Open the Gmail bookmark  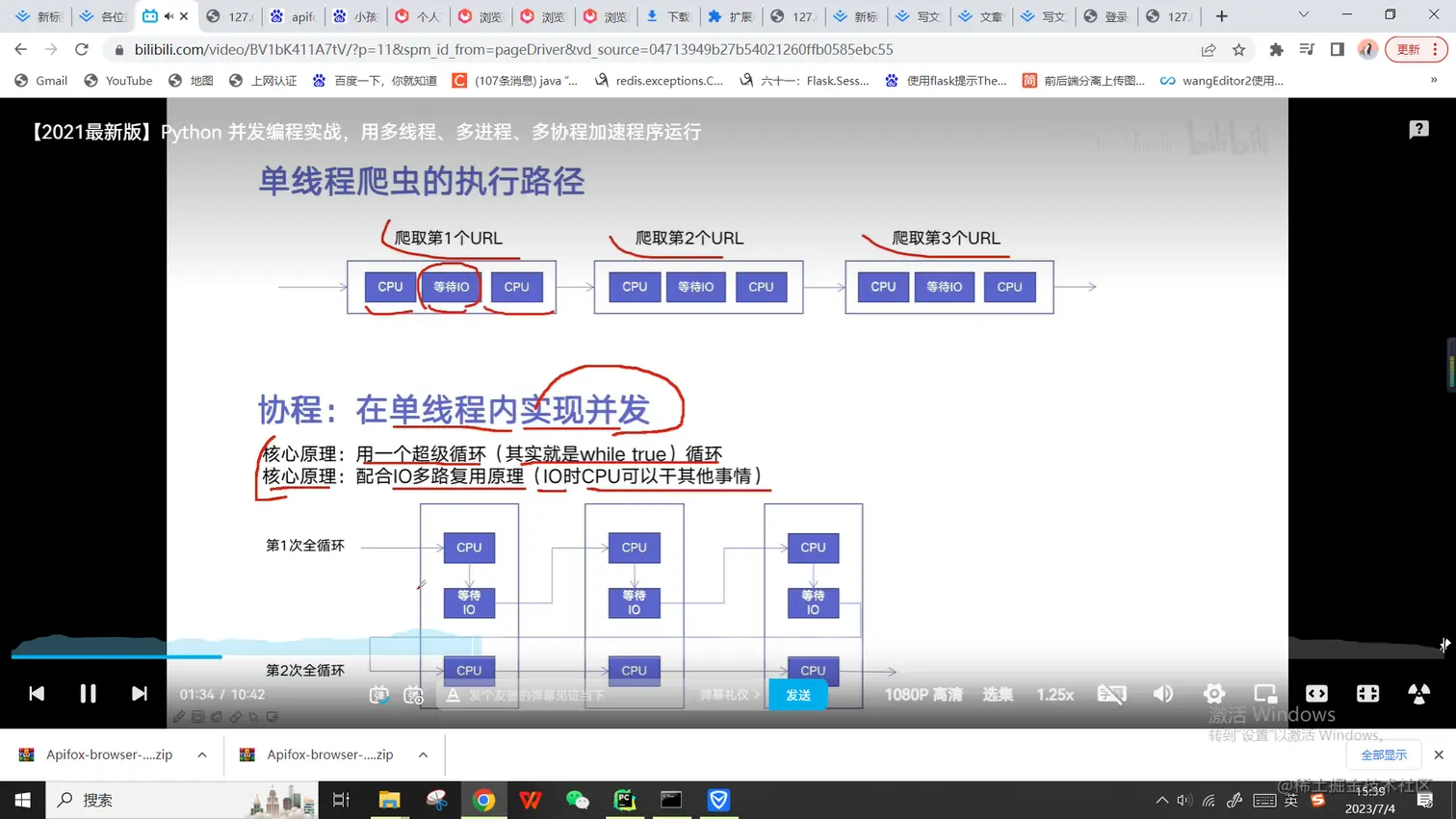tap(40, 81)
